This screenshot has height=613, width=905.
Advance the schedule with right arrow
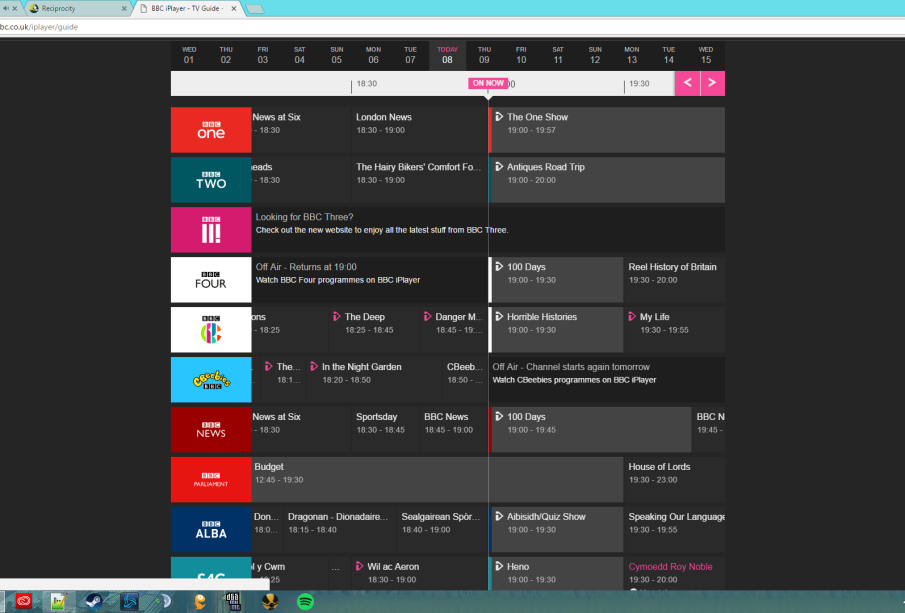[x=713, y=83]
